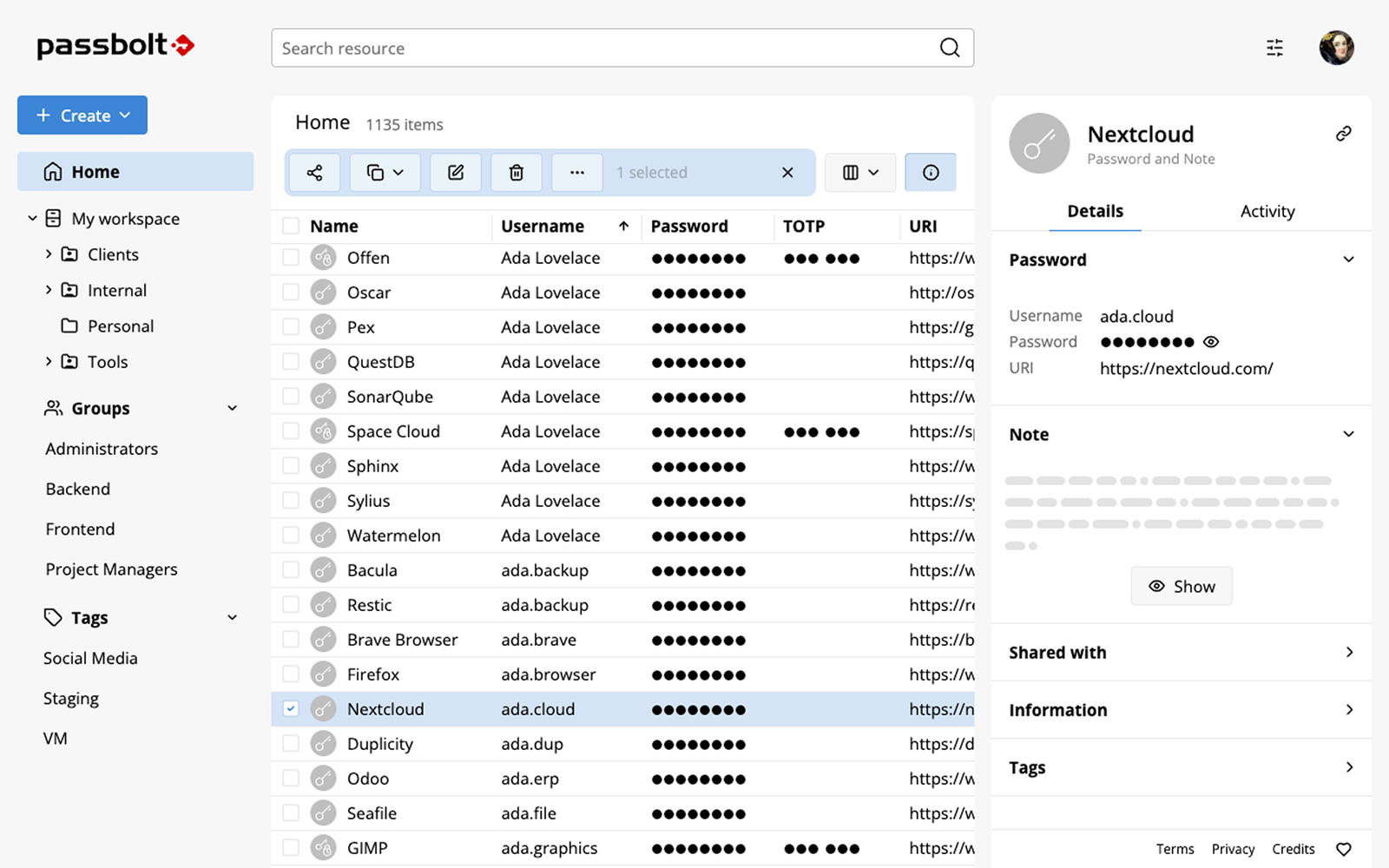Filter by the Social Media tag
The height and width of the screenshot is (868, 1389).
(90, 658)
